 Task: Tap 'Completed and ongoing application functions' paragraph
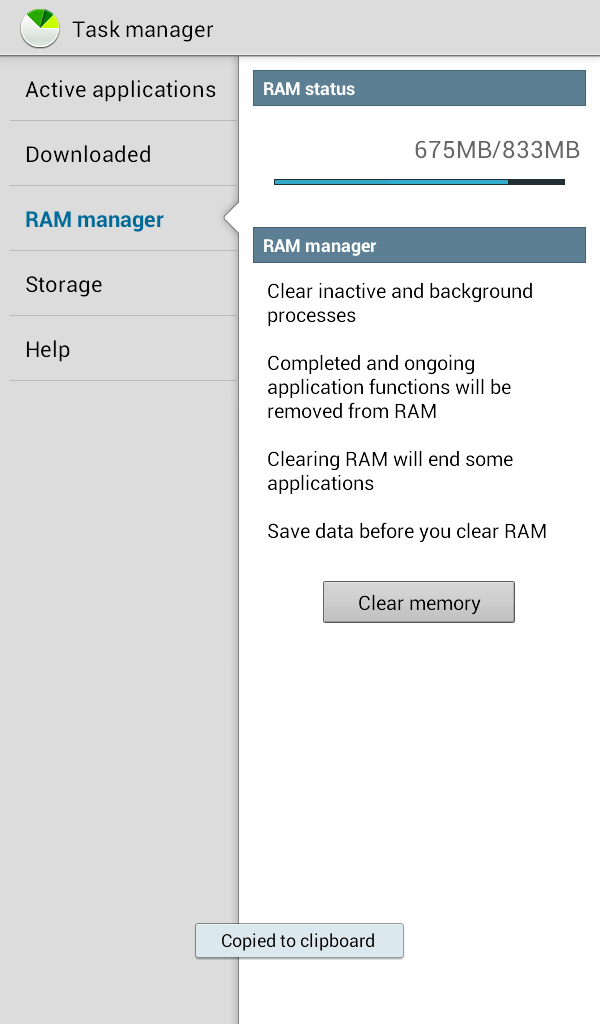coord(389,387)
